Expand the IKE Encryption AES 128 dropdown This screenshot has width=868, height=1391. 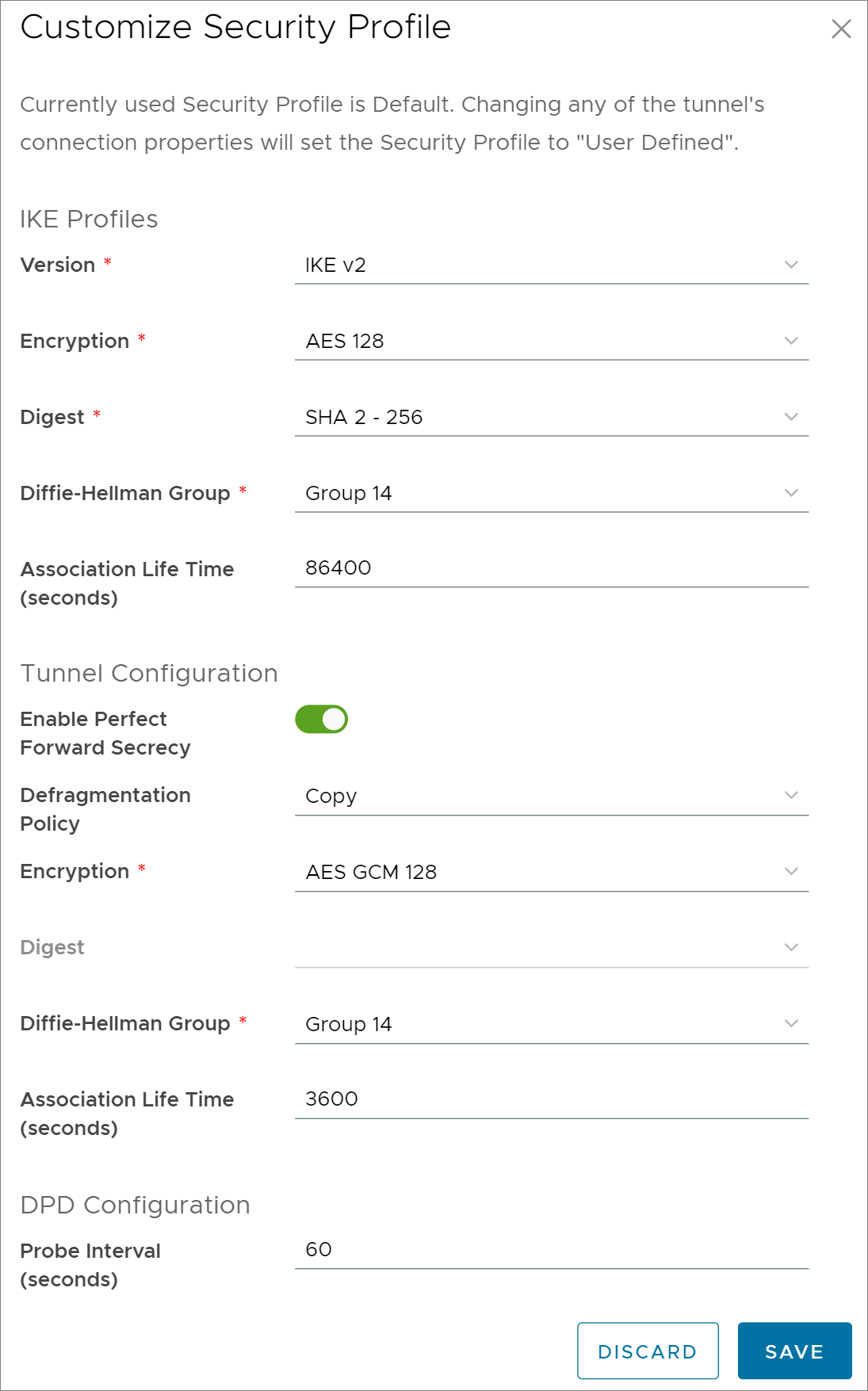pos(552,341)
